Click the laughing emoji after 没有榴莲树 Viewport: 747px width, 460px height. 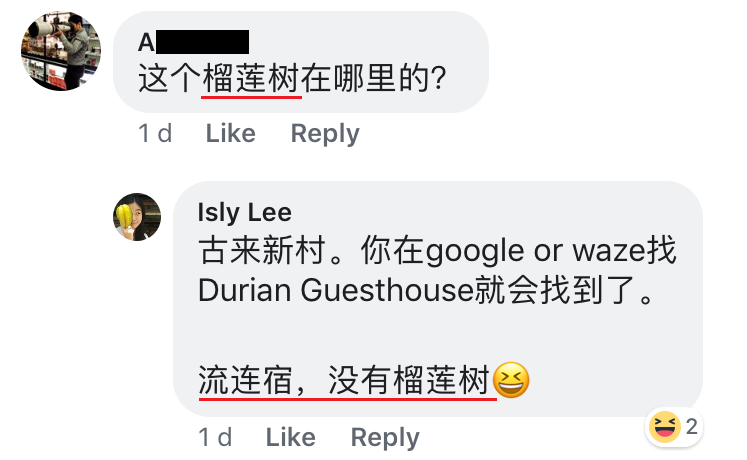[x=511, y=380]
